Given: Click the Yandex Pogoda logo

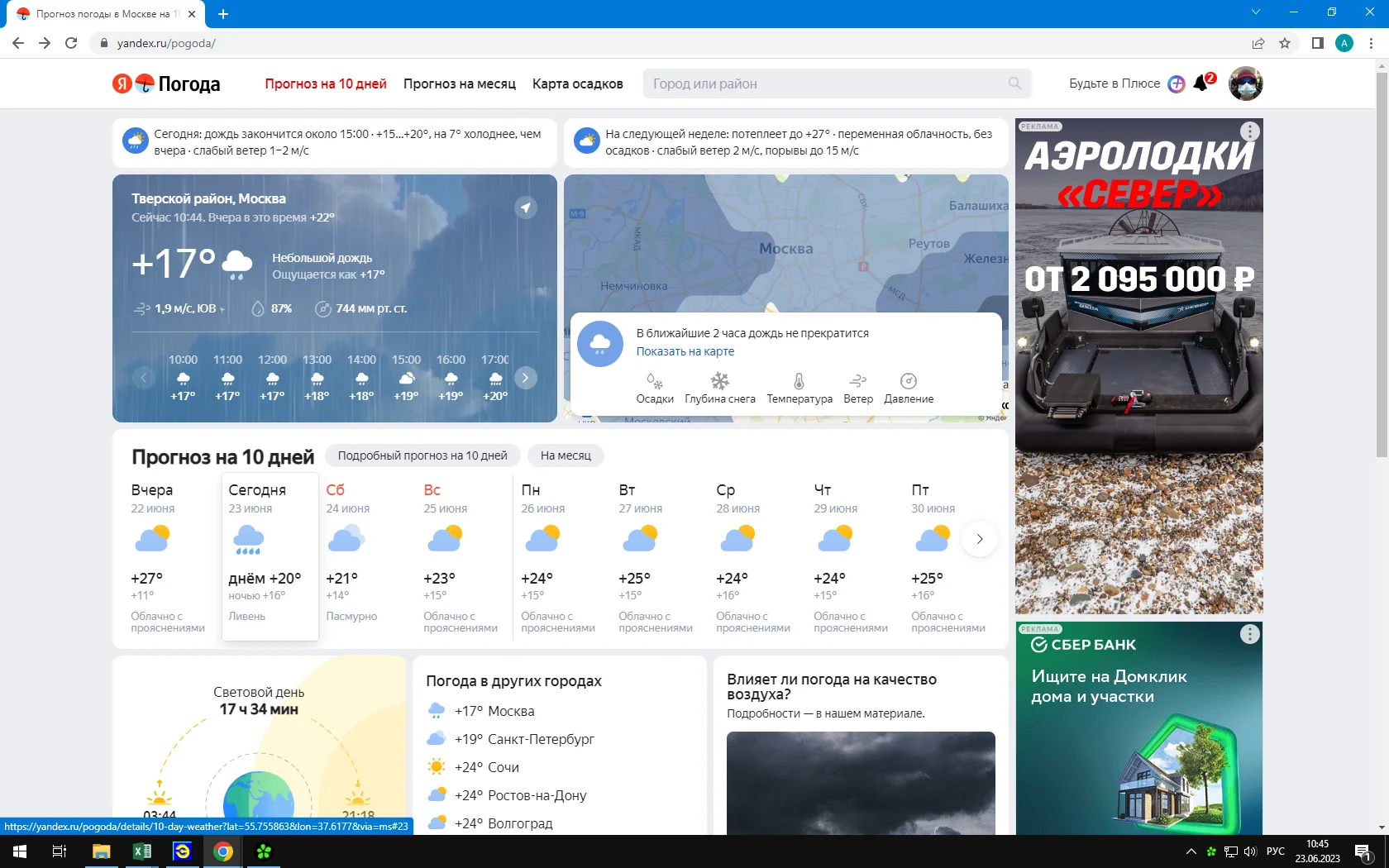Looking at the screenshot, I should (x=166, y=83).
